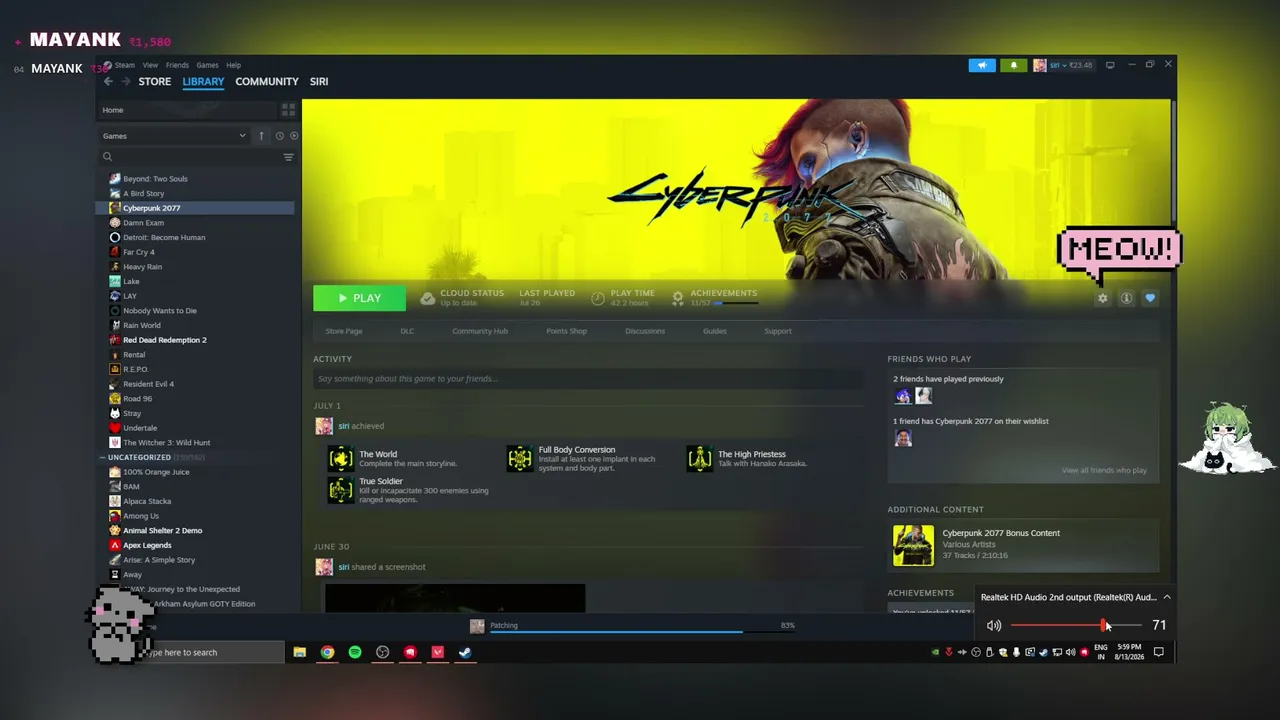Enter Big Picture mode via monitor icon
1280x720 pixels.
(1110, 65)
